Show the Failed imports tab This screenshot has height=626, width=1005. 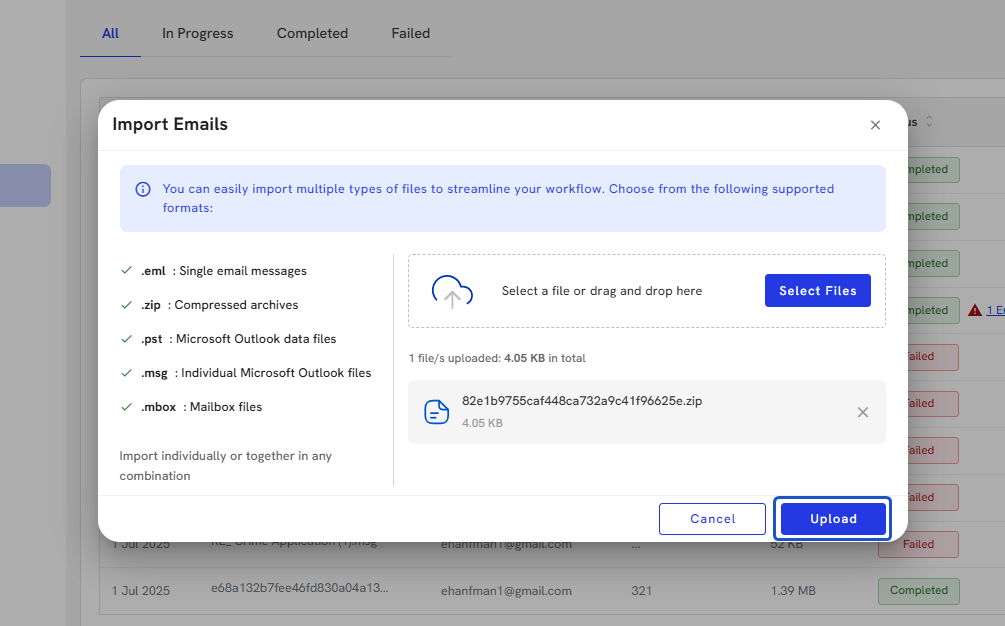tap(410, 33)
